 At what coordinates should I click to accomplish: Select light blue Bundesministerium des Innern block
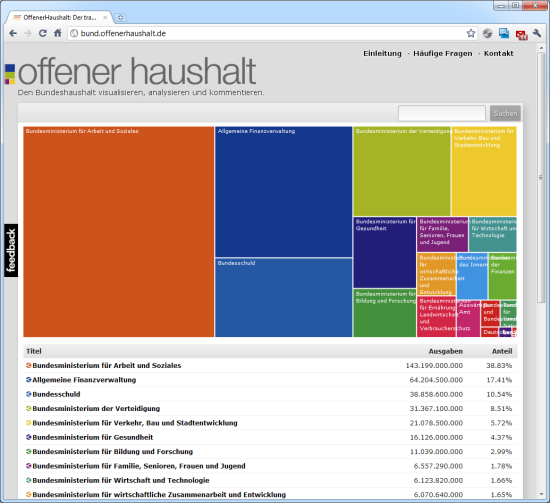pos(472,276)
